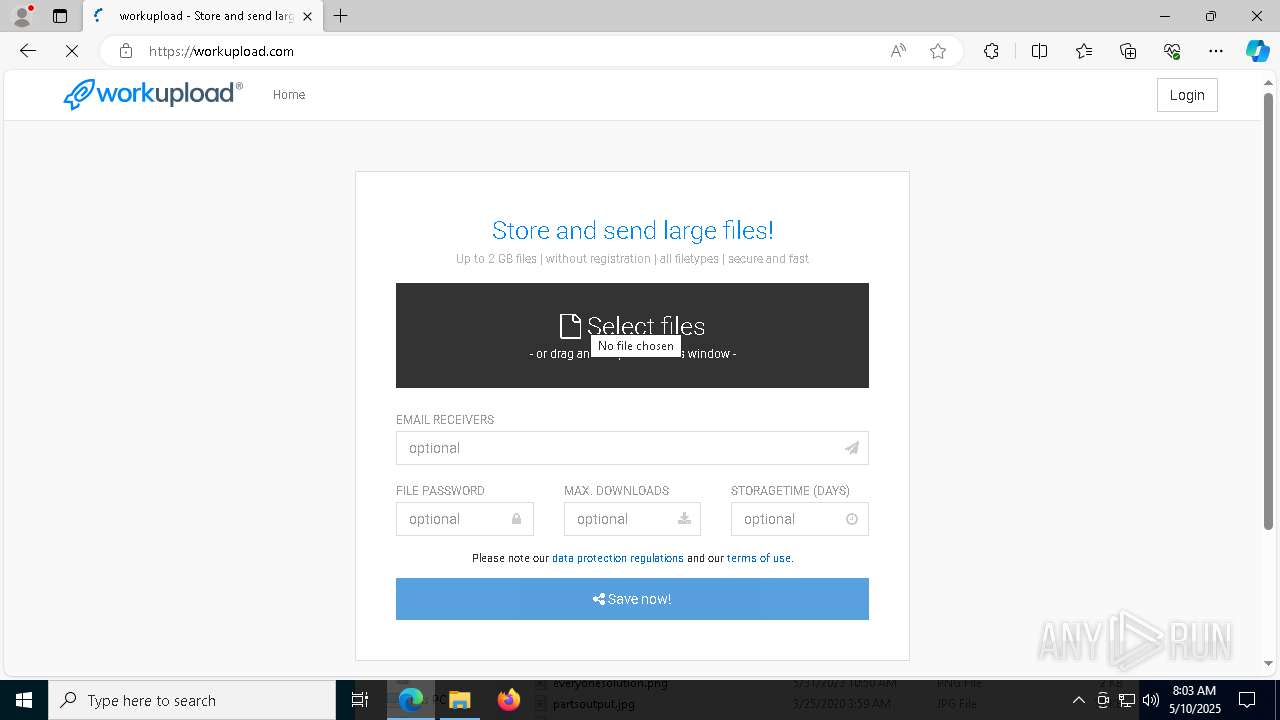Image resolution: width=1280 pixels, height=720 pixels.
Task: Switch to Microsoft Edge in taskbar
Action: click(411, 700)
